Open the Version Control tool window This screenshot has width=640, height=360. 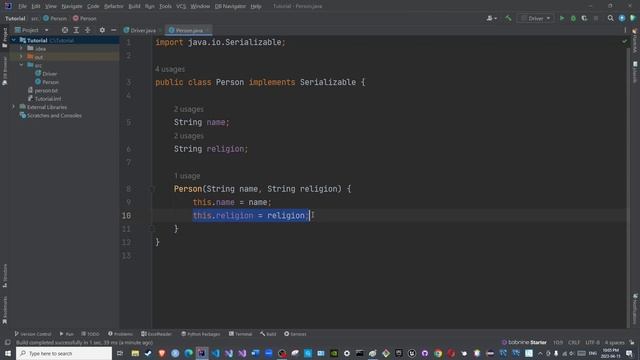pyautogui.click(x=33, y=334)
